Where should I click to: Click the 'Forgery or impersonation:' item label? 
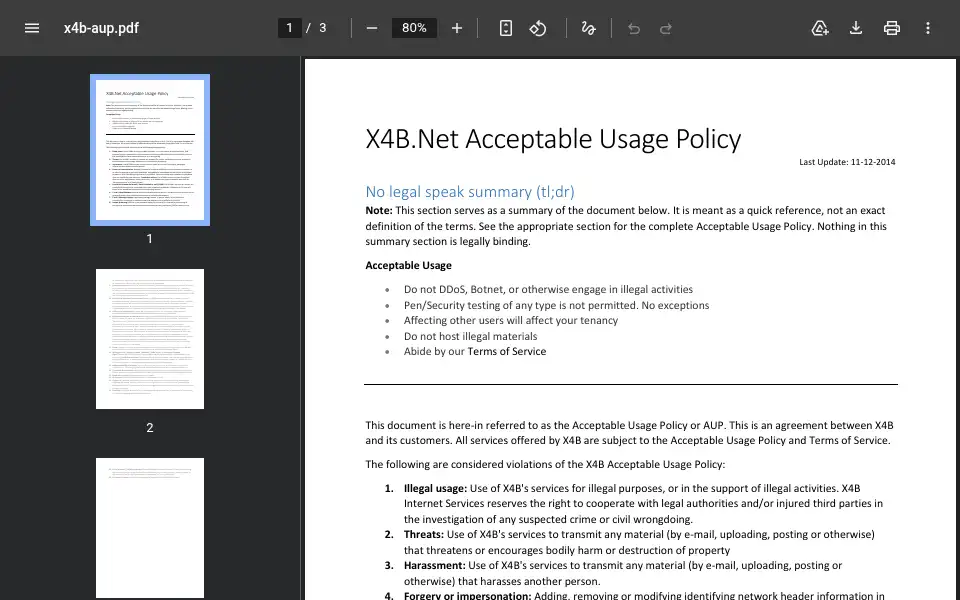click(467, 595)
